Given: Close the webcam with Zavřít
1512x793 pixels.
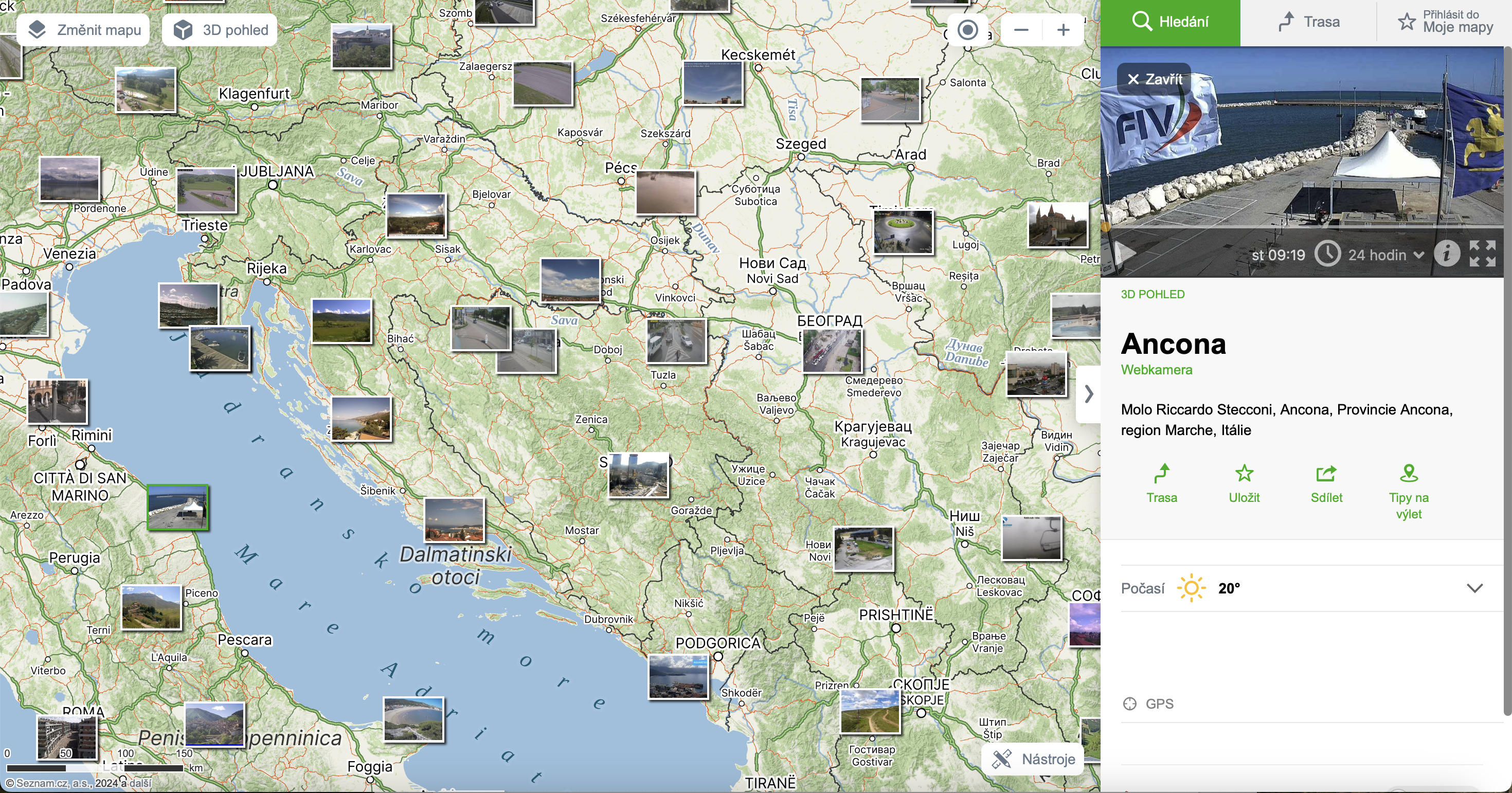Looking at the screenshot, I should coord(1154,79).
